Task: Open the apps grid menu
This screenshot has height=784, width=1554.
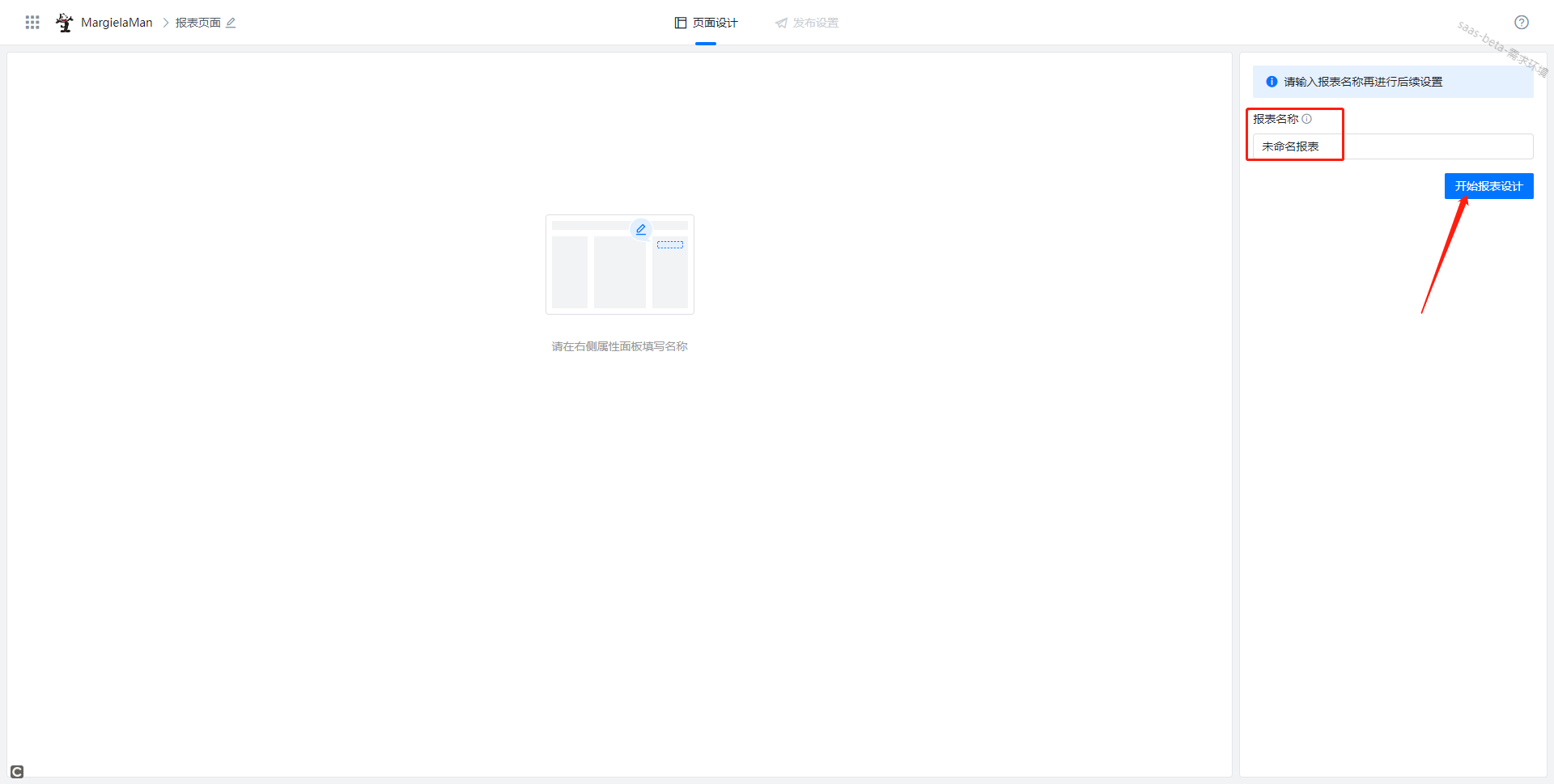Action: 32,23
